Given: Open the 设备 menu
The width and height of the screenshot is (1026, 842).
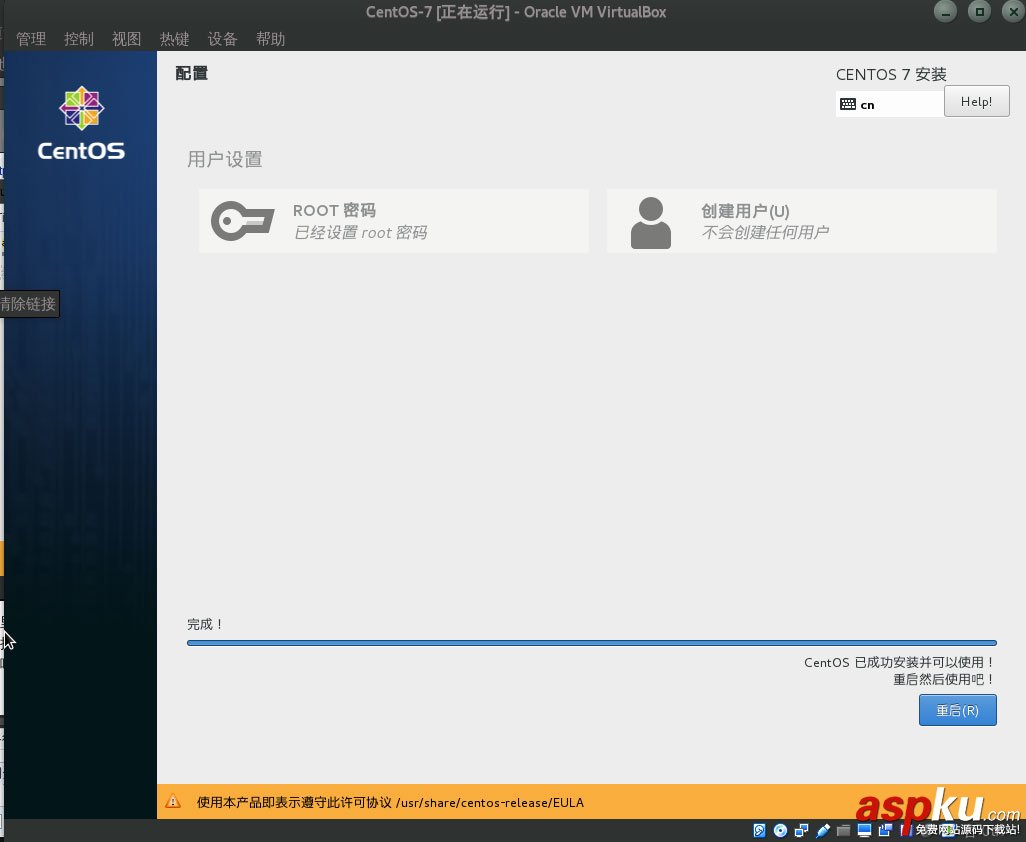Looking at the screenshot, I should point(222,38).
